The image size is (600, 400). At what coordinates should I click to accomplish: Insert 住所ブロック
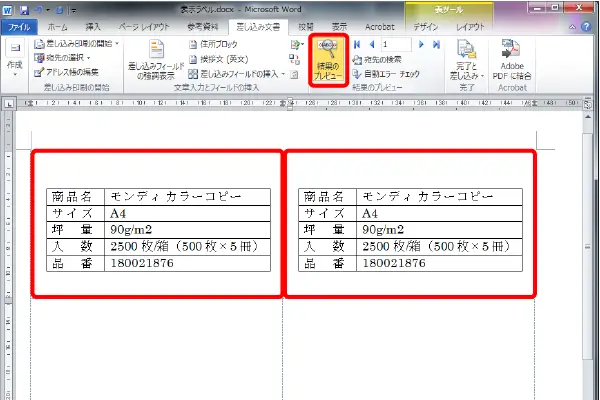(214, 44)
